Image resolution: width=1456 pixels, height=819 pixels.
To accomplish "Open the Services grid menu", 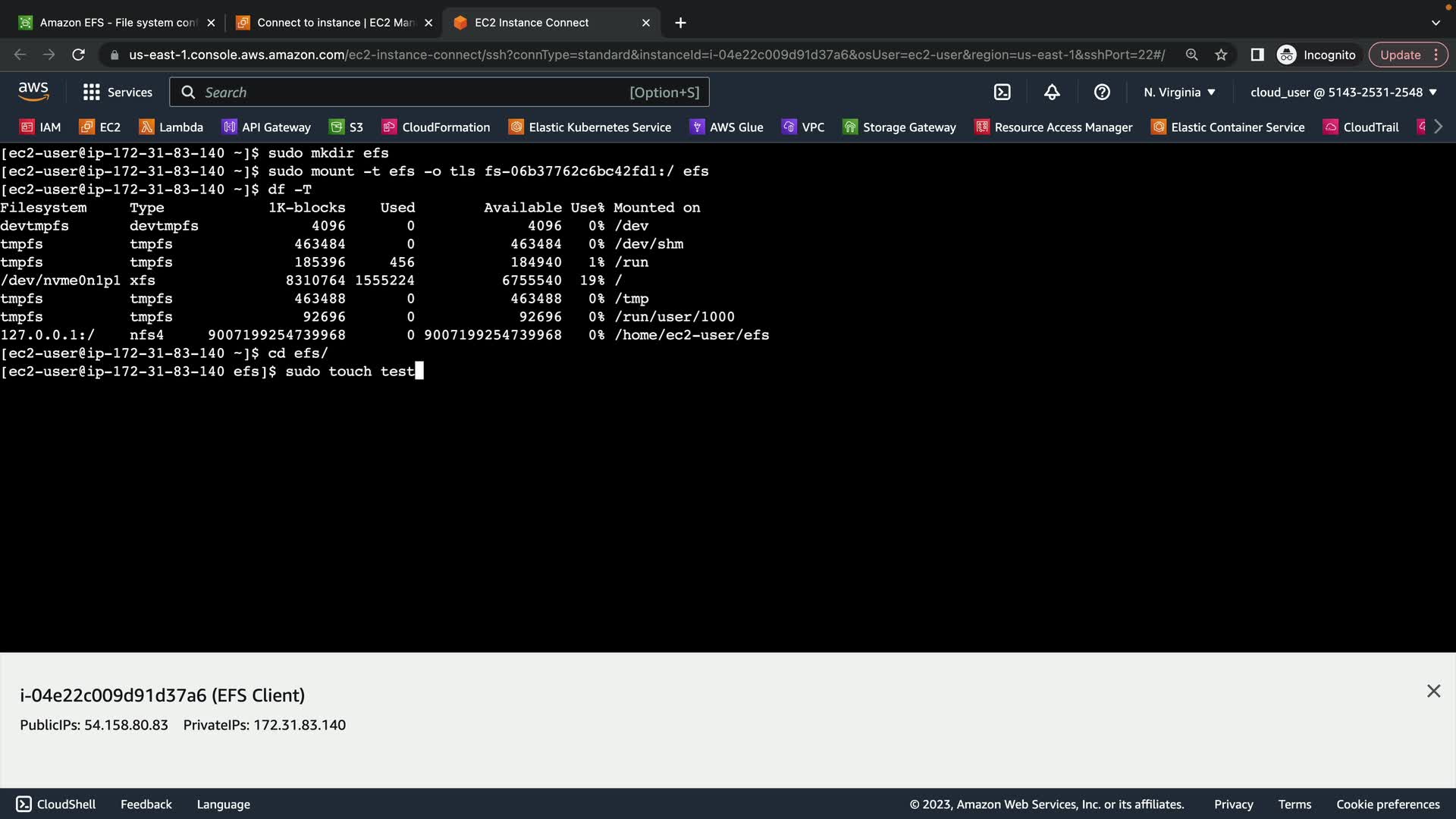I will tap(118, 92).
